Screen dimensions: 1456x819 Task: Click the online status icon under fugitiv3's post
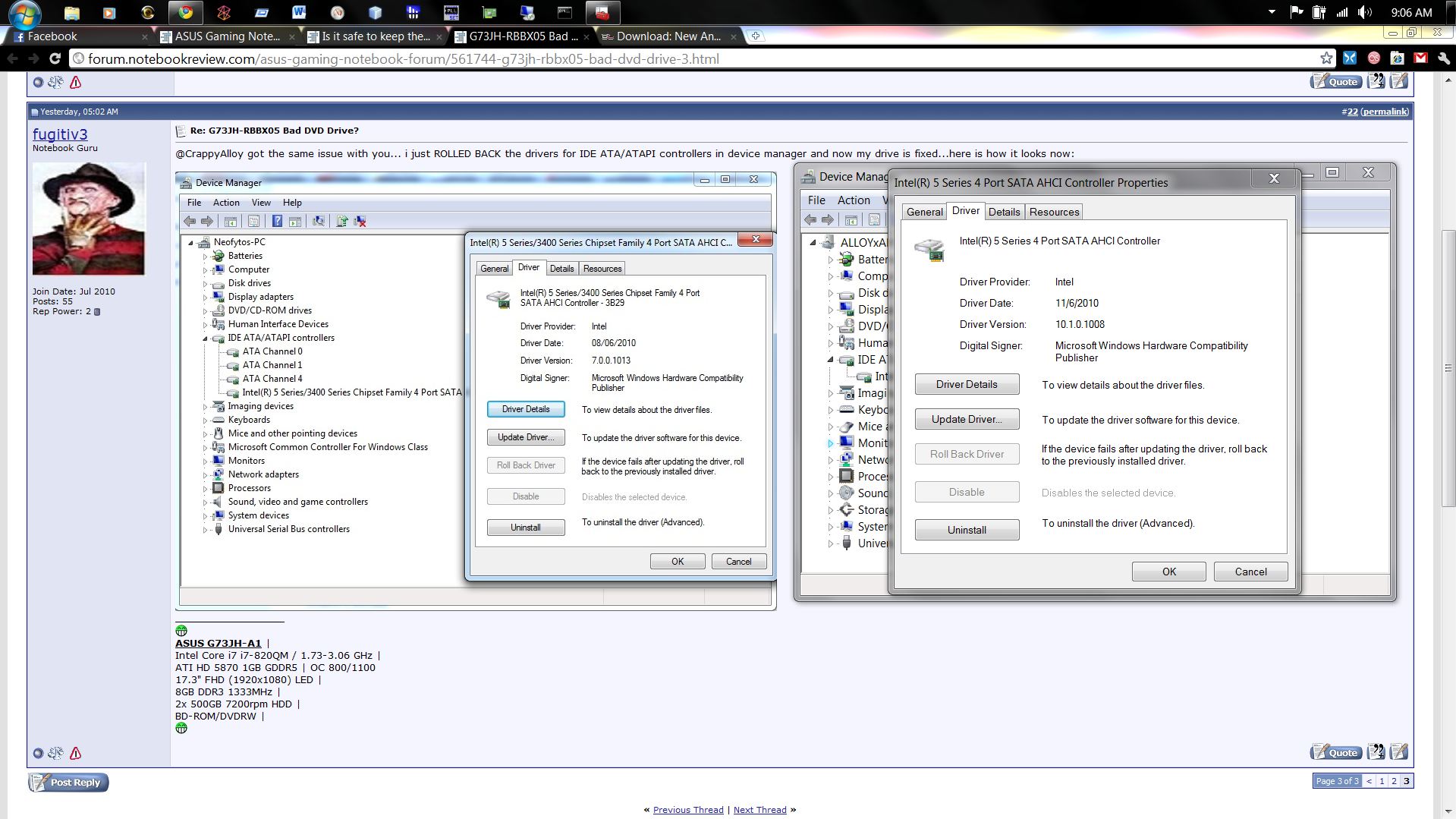click(x=38, y=754)
